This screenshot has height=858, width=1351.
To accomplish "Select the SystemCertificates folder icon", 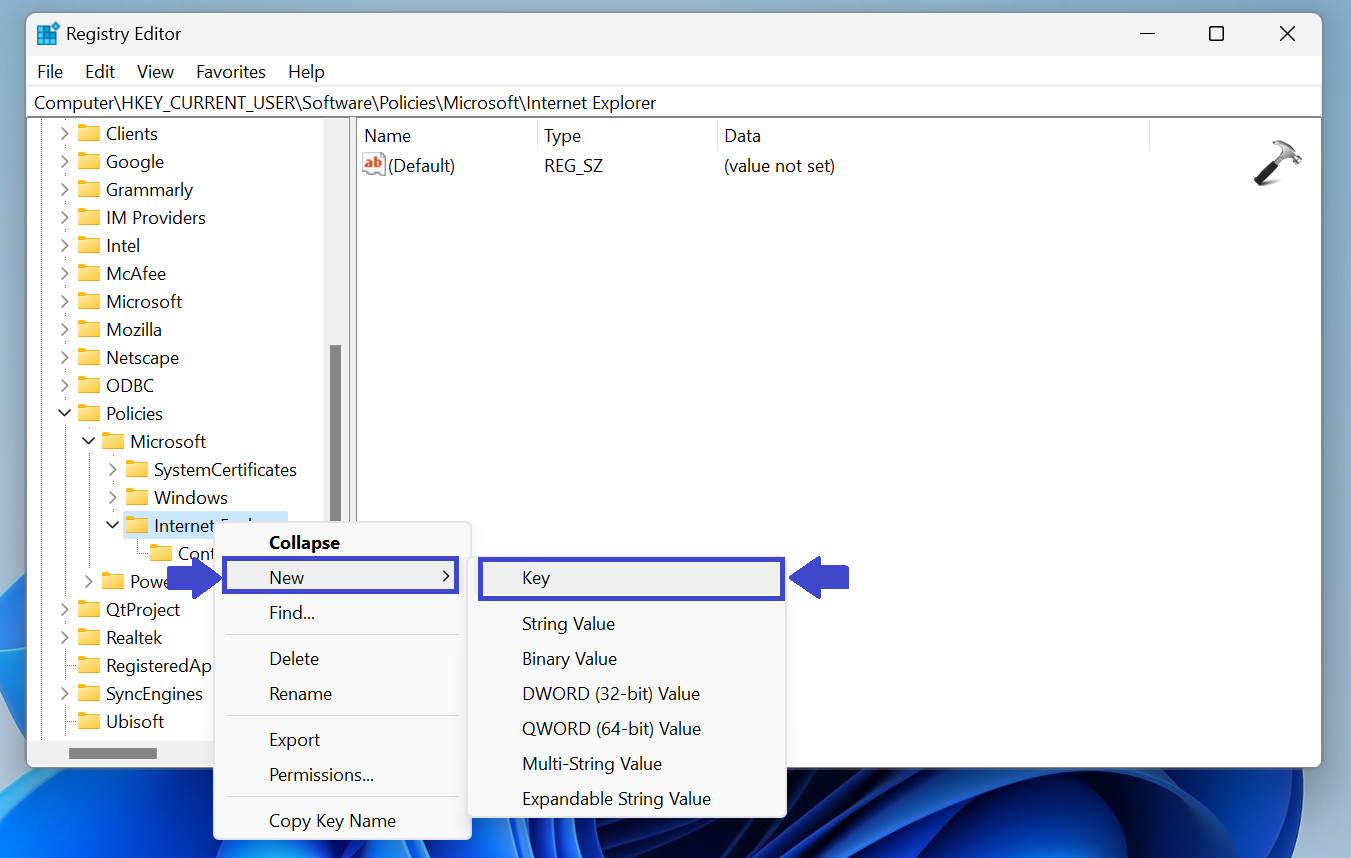I will (137, 470).
